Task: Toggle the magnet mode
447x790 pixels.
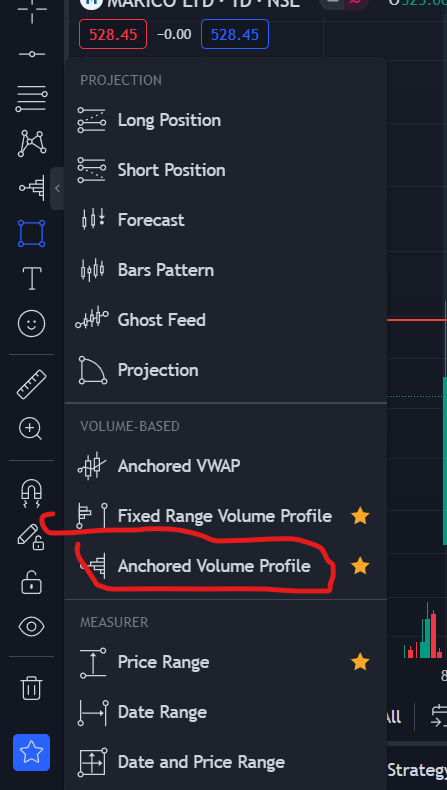Action: point(32,492)
